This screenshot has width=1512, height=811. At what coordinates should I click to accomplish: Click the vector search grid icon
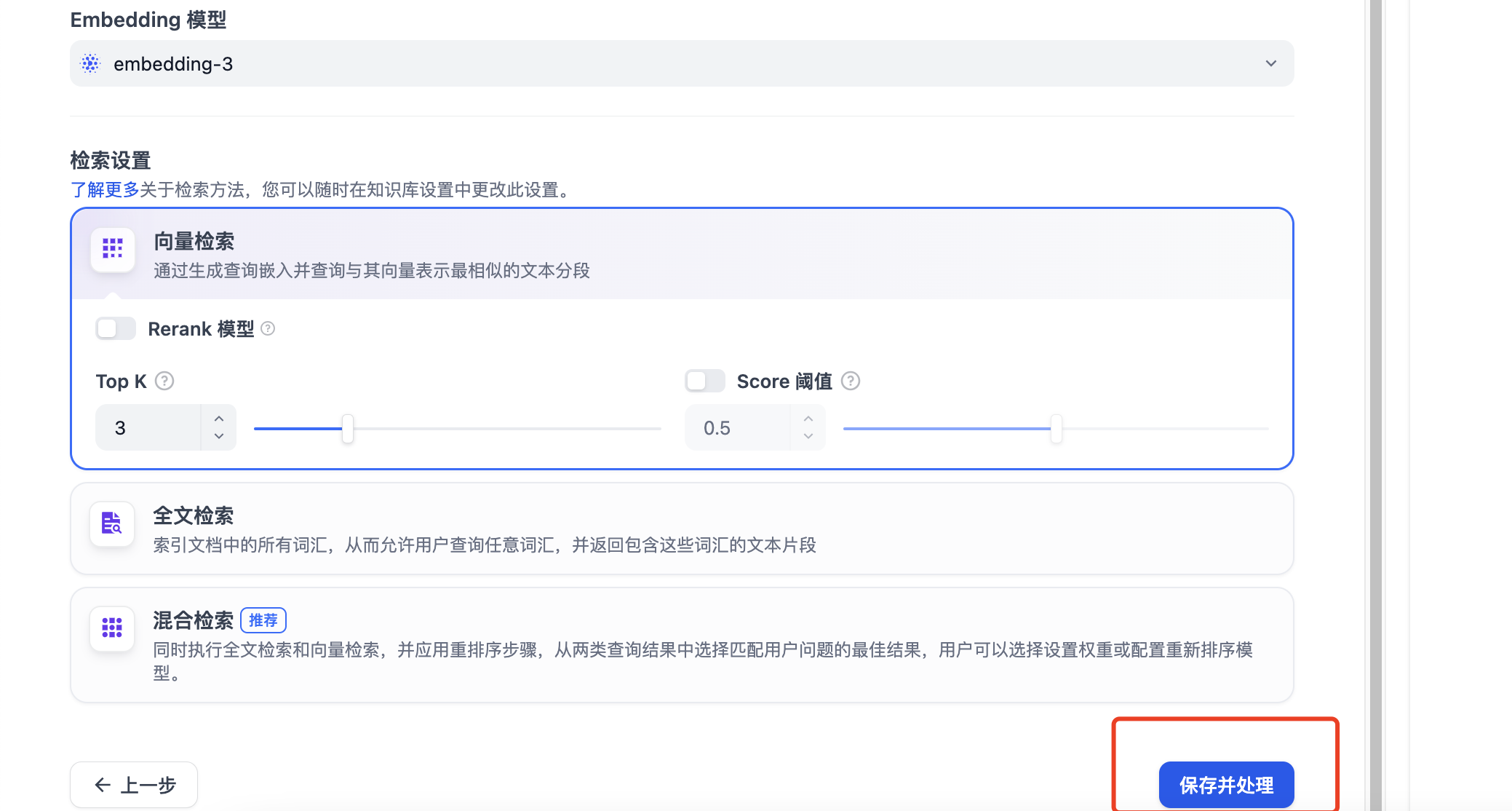[x=113, y=249]
